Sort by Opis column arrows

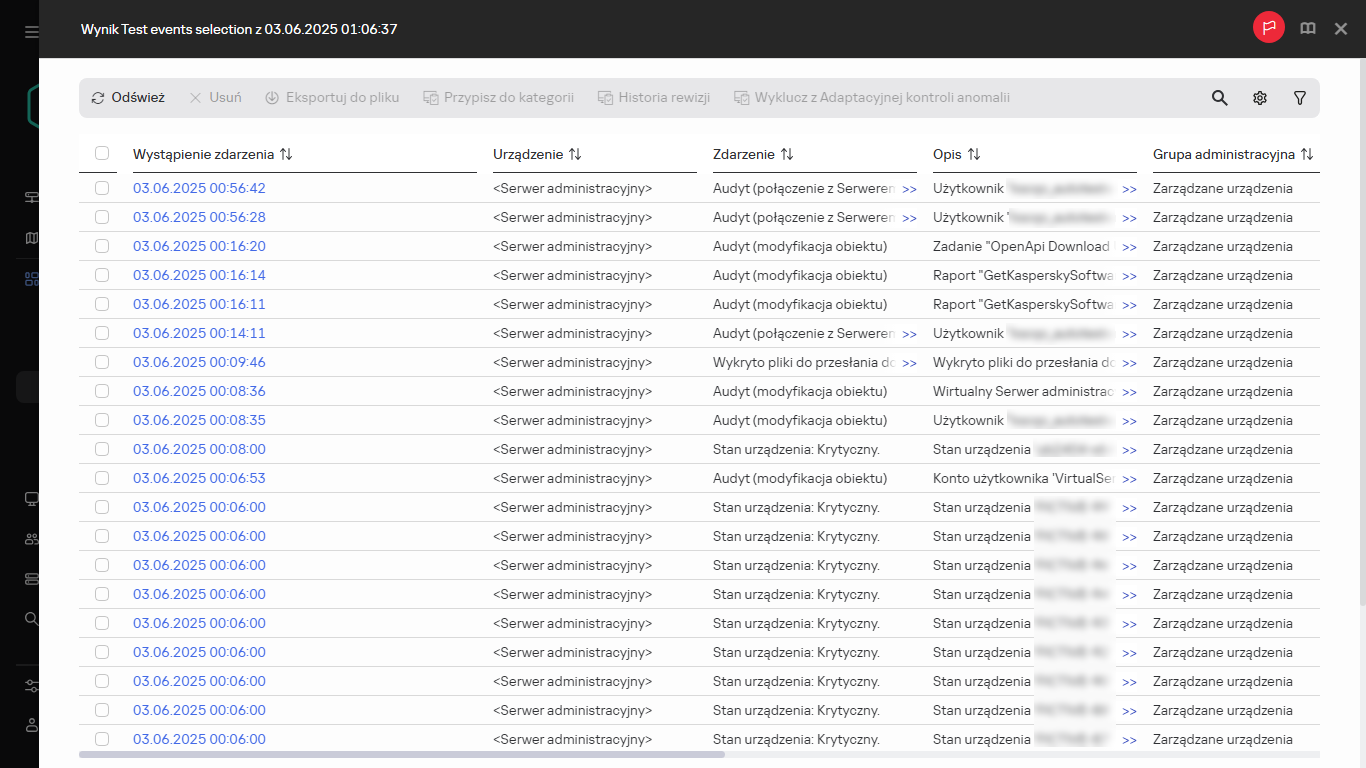[x=973, y=155]
